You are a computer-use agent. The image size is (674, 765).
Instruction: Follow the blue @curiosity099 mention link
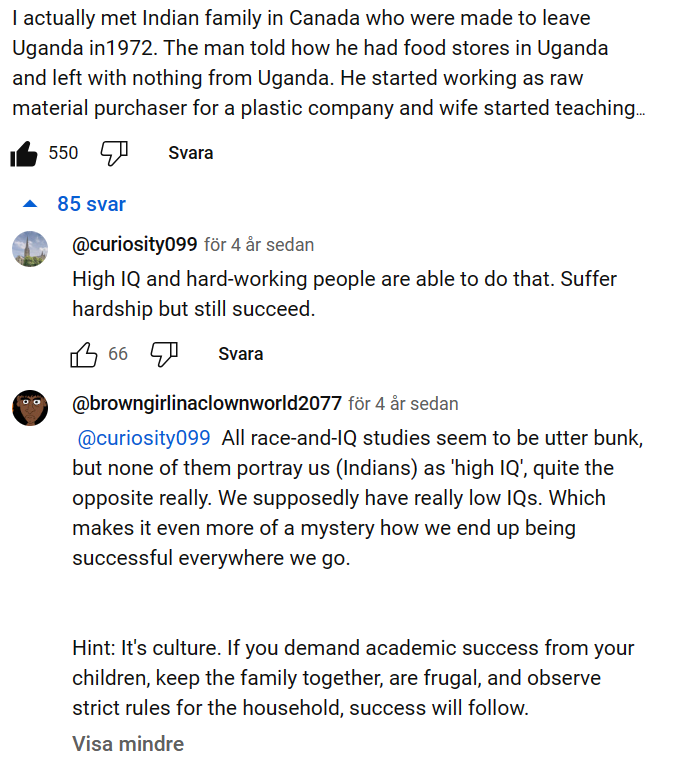coord(144,438)
